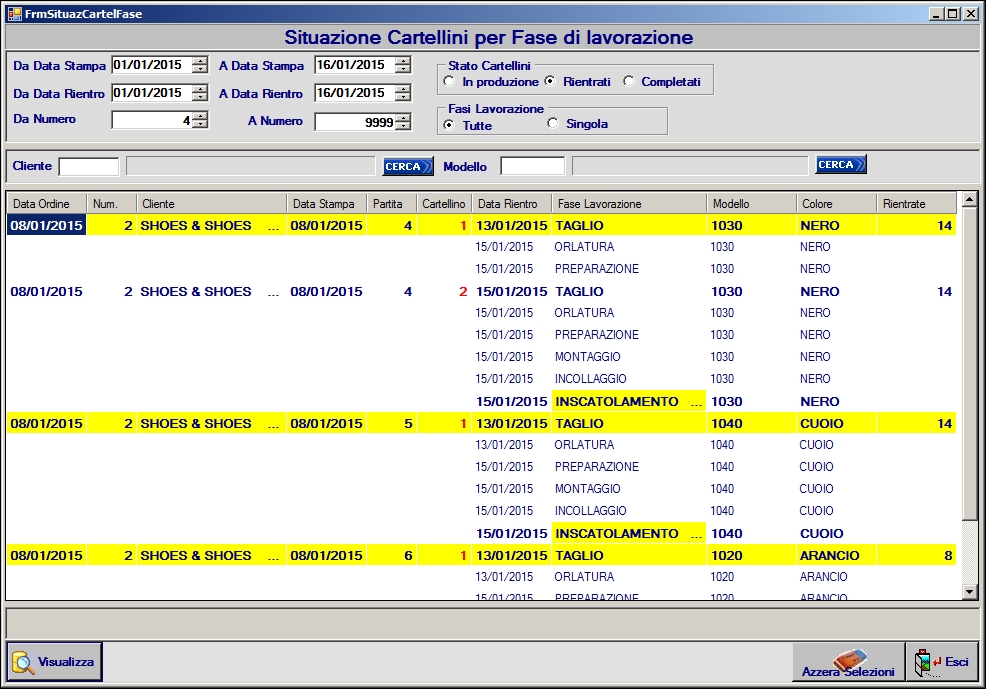Click the A Numero spinner arrows
This screenshot has width=986, height=689.
(403, 122)
